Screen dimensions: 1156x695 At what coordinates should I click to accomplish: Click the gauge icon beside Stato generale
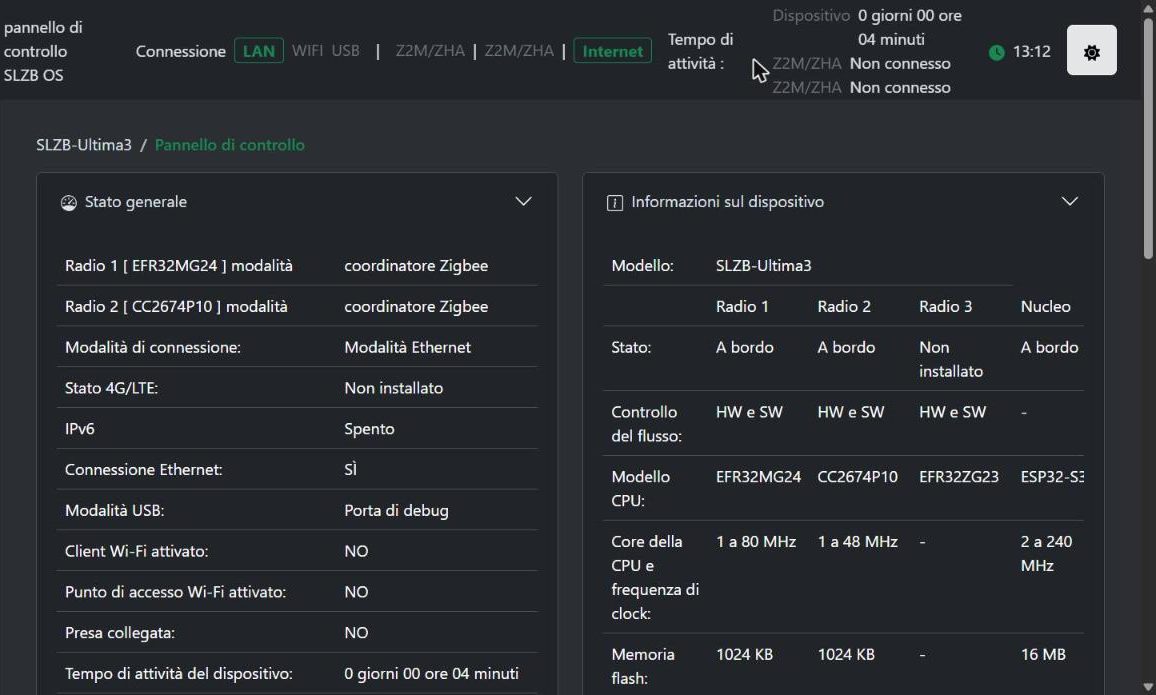(x=69, y=203)
